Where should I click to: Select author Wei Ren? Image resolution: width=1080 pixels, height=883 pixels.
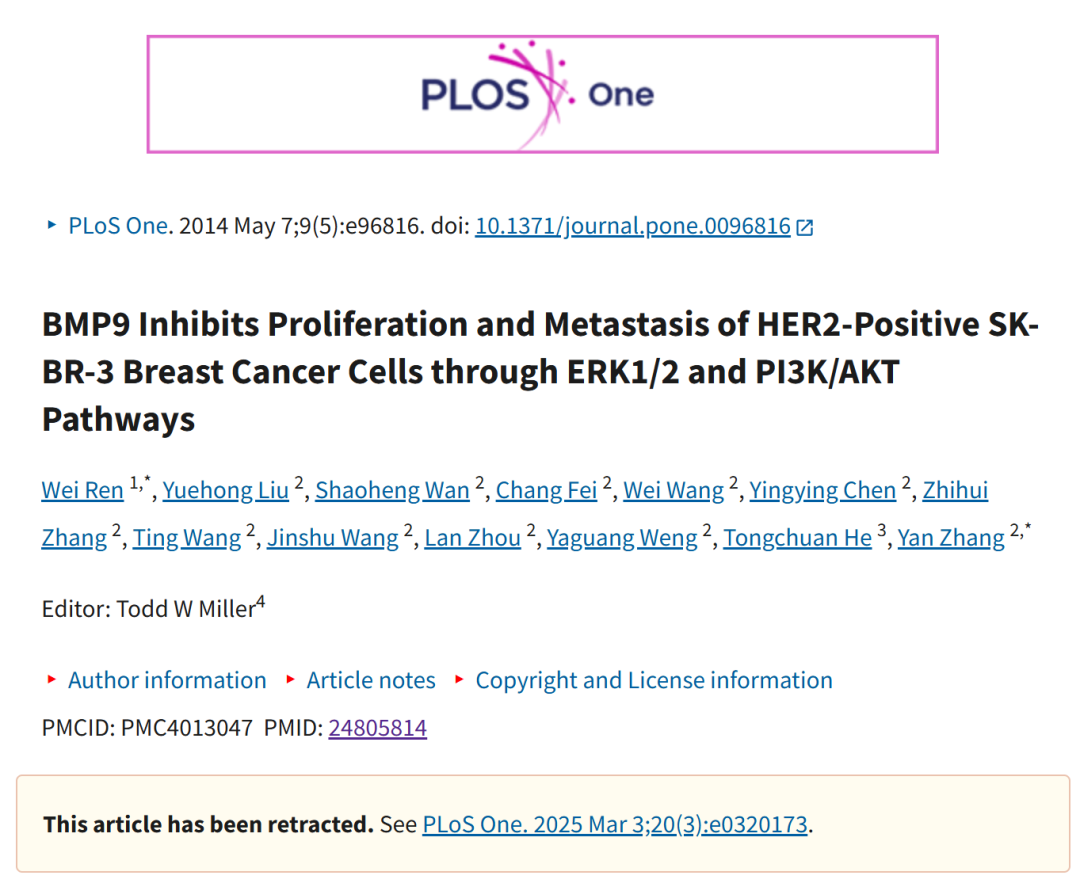83,490
